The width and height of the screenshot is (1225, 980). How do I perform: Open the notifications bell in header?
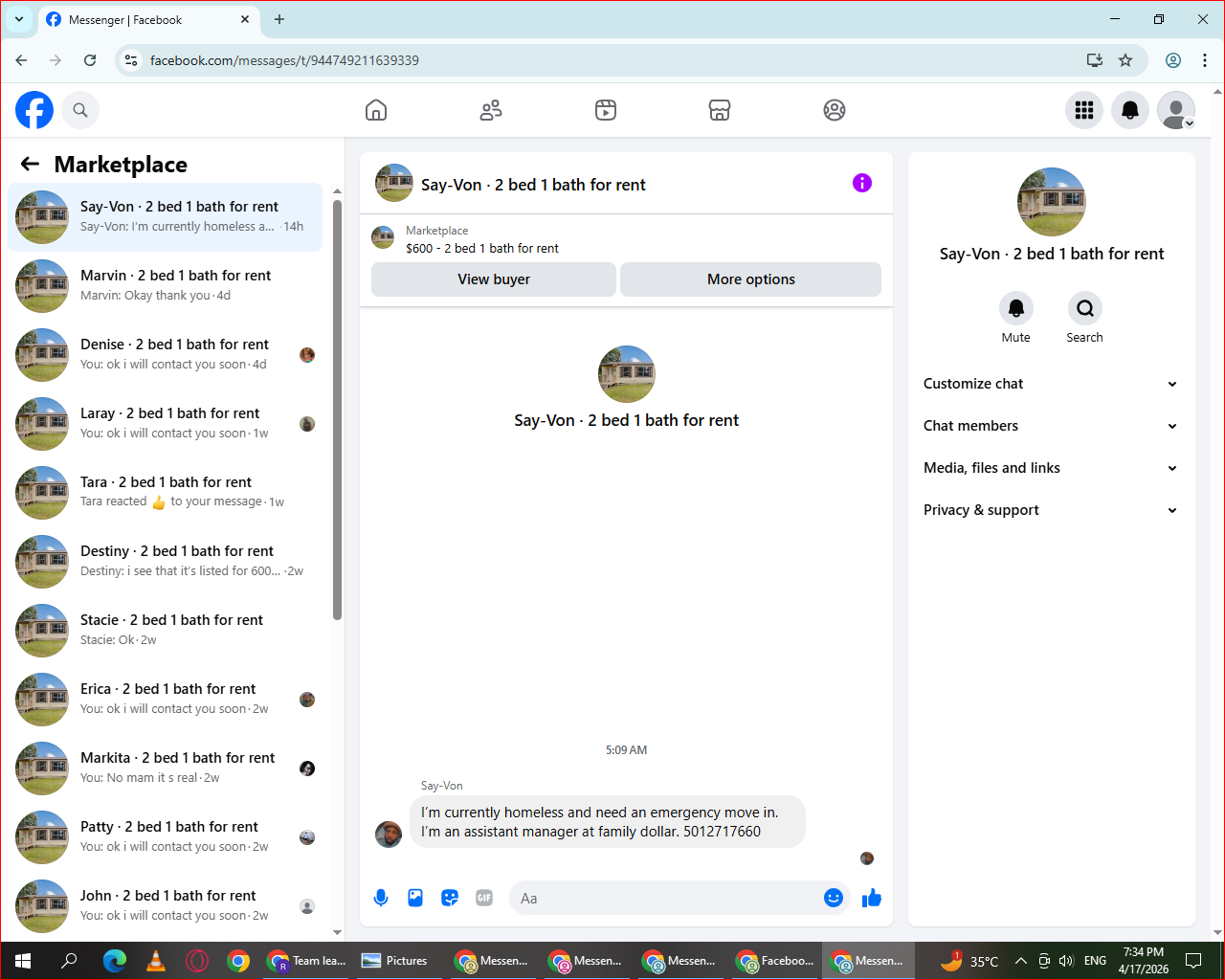(1130, 110)
